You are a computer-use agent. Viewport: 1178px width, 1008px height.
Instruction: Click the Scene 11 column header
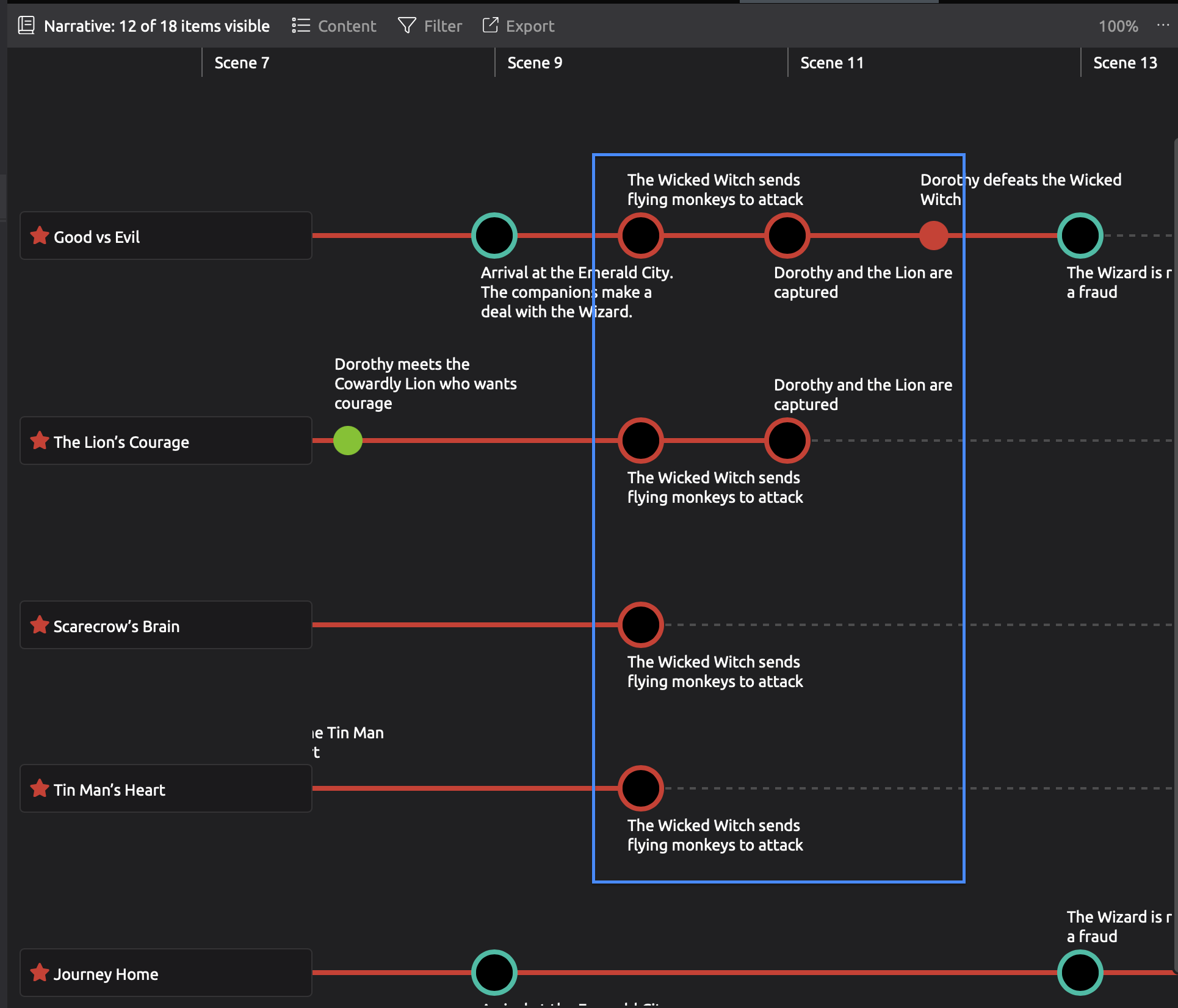[x=831, y=63]
